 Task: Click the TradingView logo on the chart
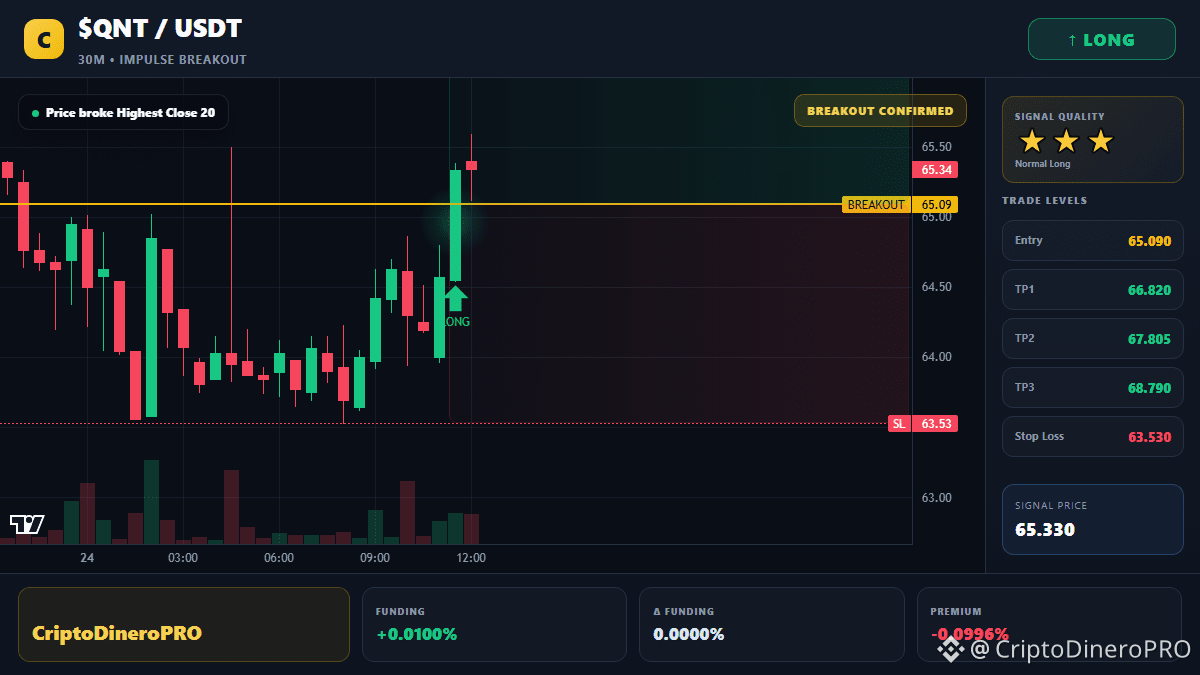(x=27, y=524)
